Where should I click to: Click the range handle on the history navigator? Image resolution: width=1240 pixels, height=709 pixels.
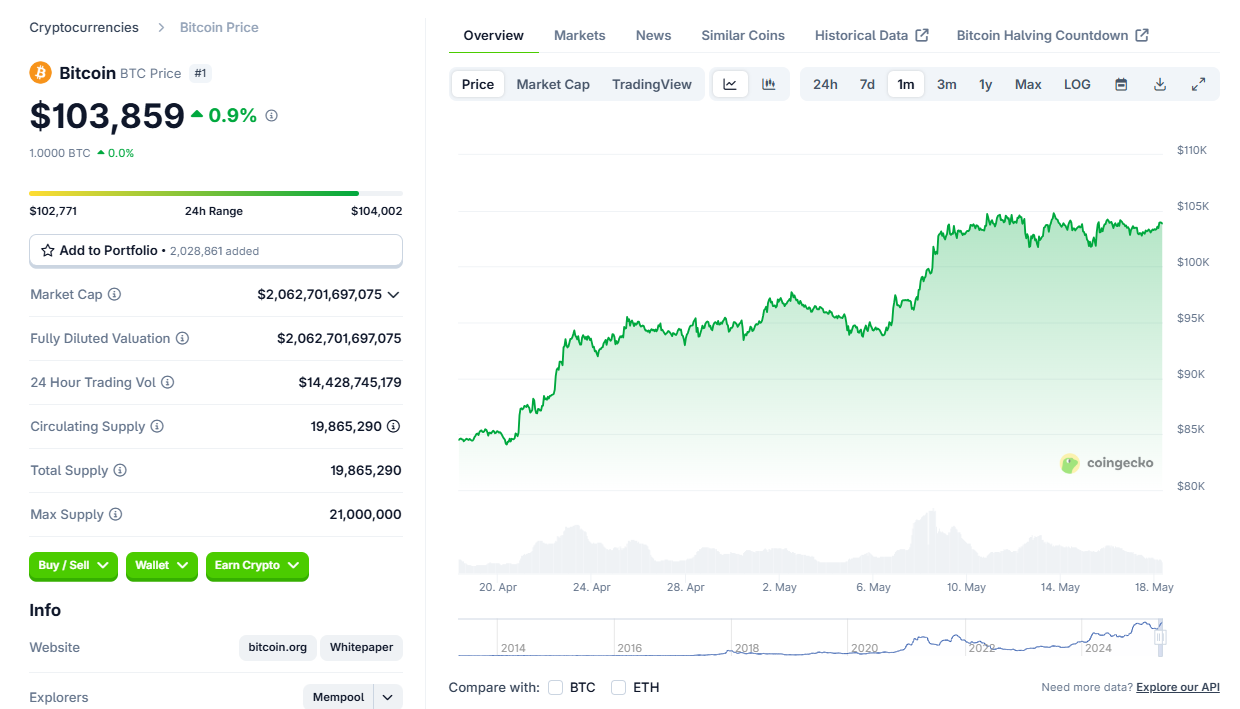pyautogui.click(x=1160, y=637)
